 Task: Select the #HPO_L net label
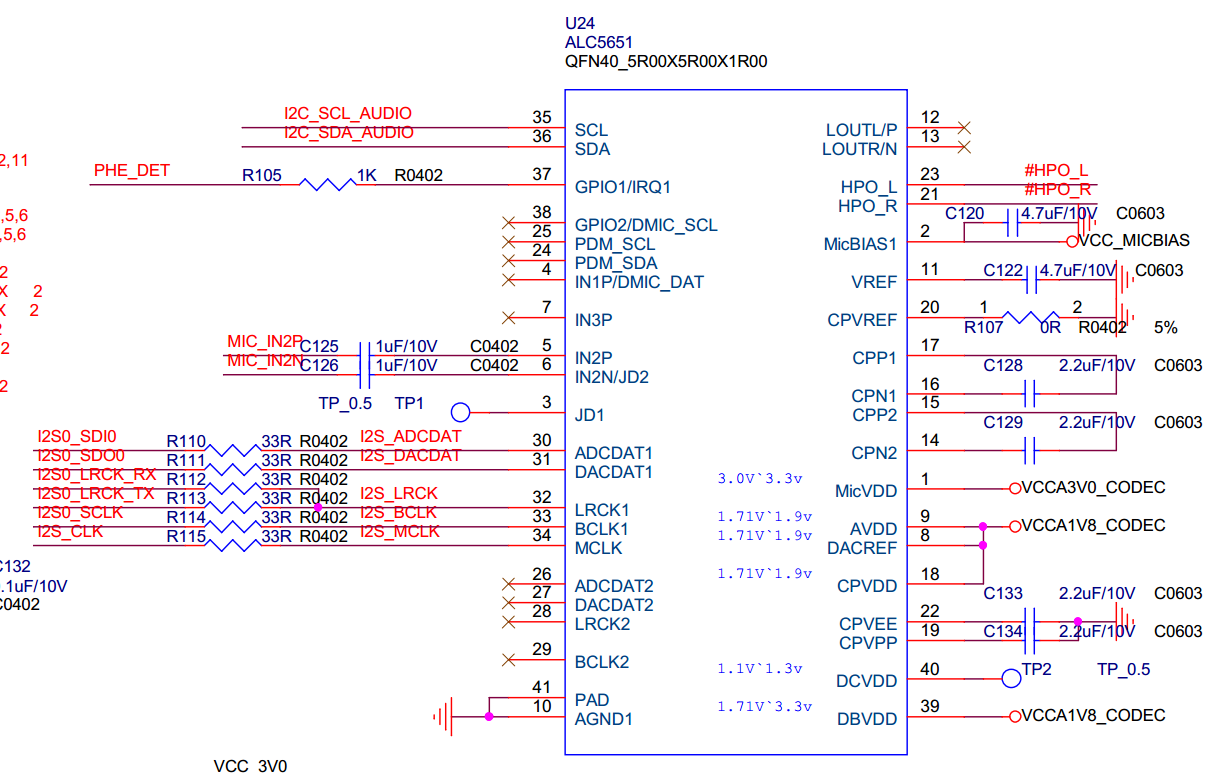point(1056,171)
